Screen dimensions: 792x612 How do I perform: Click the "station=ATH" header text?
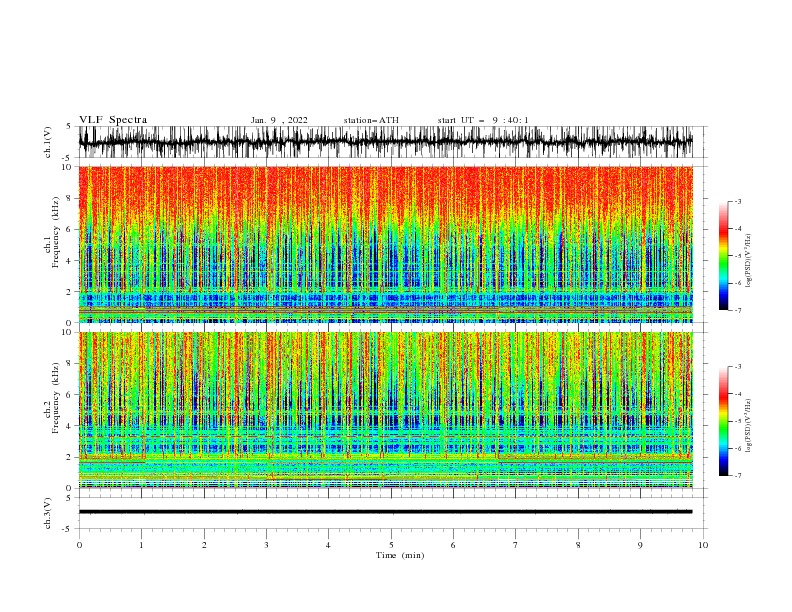click(x=371, y=120)
